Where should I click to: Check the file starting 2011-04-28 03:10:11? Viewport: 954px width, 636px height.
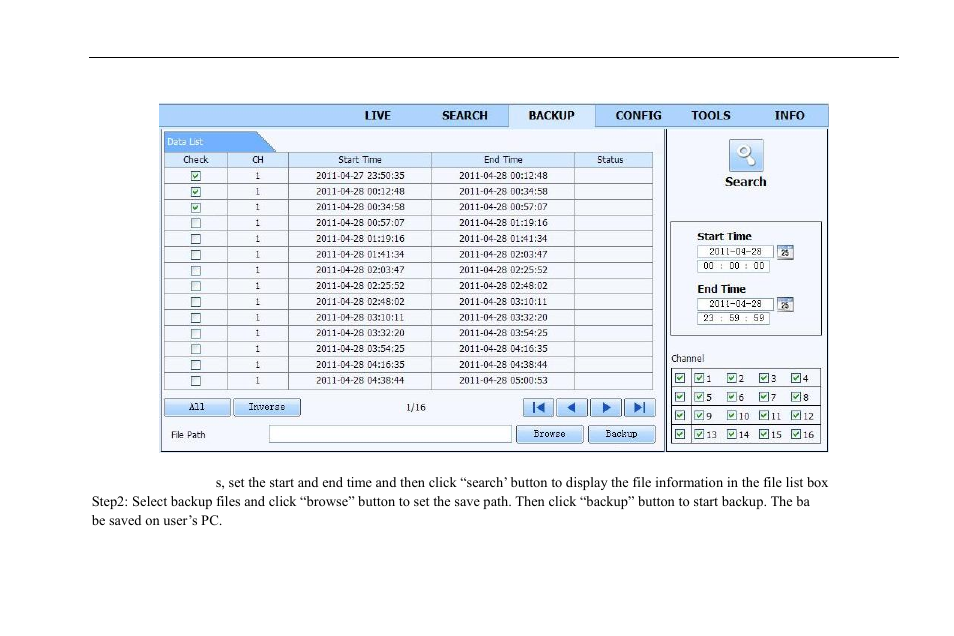(x=195, y=318)
